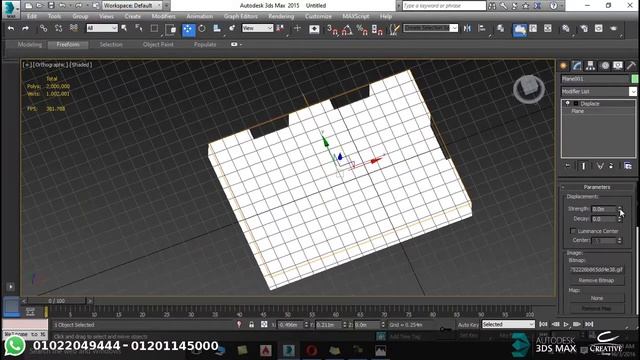This screenshot has height=360, width=640.
Task: Open the Modify command panel tab
Action: (577, 66)
